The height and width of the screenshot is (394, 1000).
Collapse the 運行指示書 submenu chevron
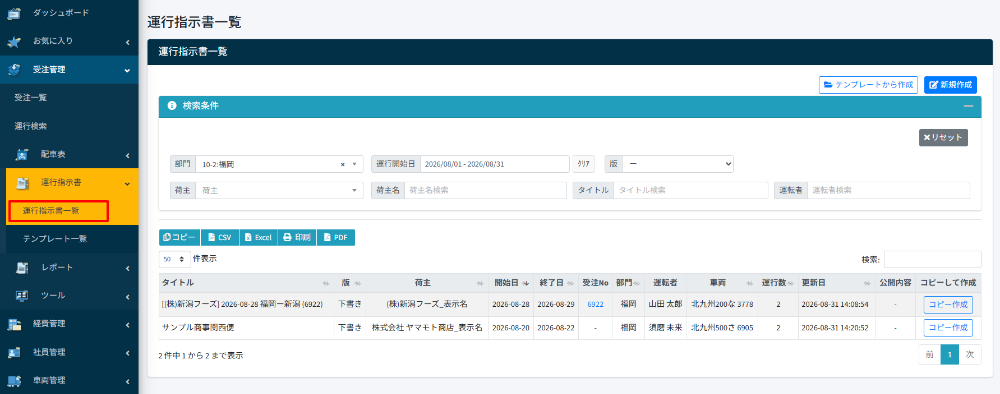[x=127, y=184]
